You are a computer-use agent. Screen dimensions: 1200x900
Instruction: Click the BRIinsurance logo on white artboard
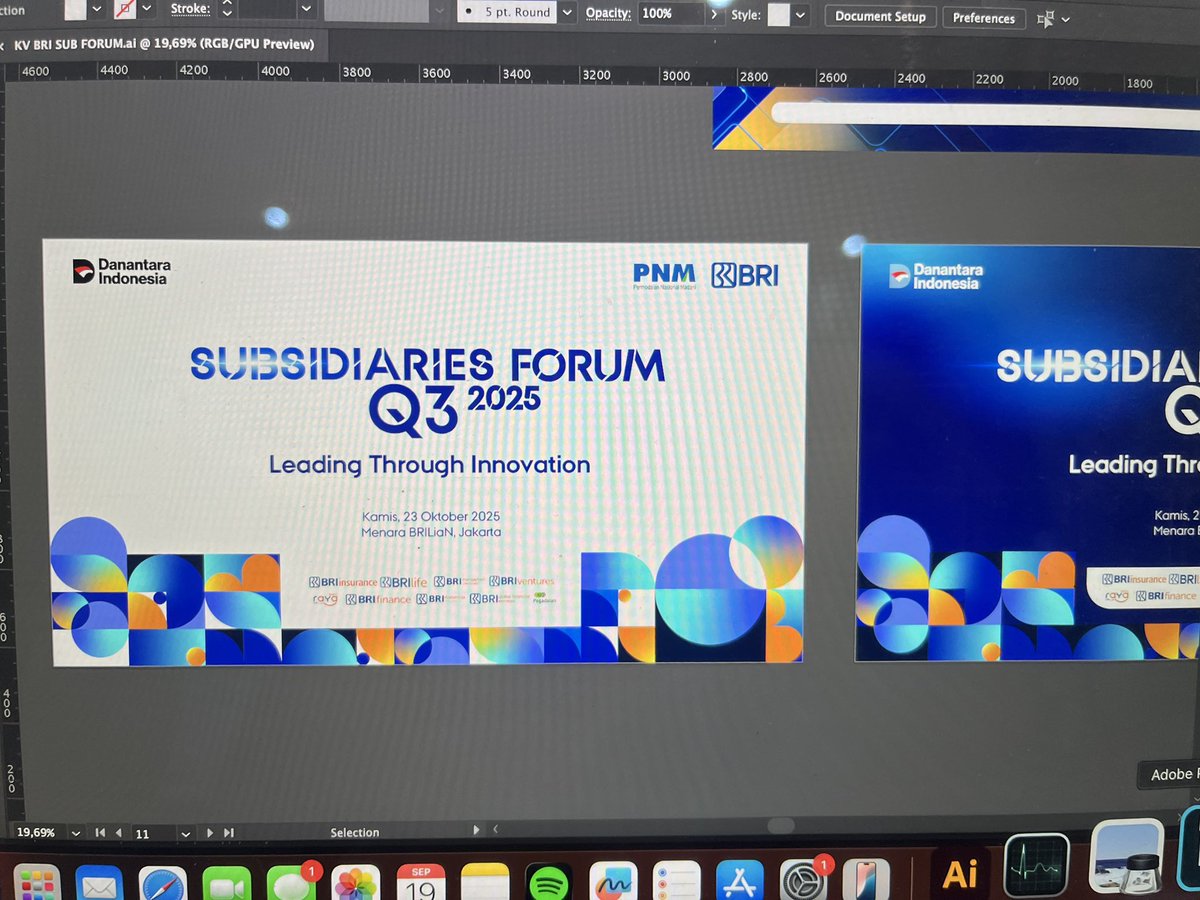coord(342,581)
